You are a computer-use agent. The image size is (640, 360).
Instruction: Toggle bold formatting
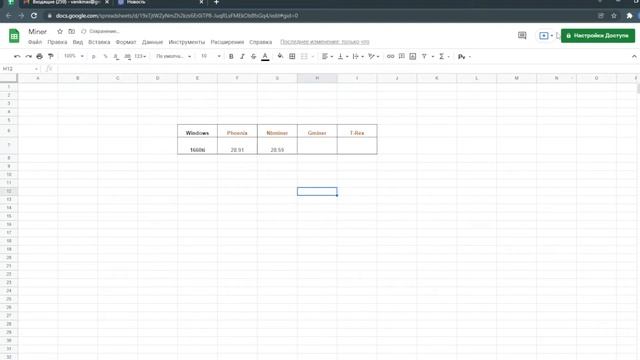231,56
